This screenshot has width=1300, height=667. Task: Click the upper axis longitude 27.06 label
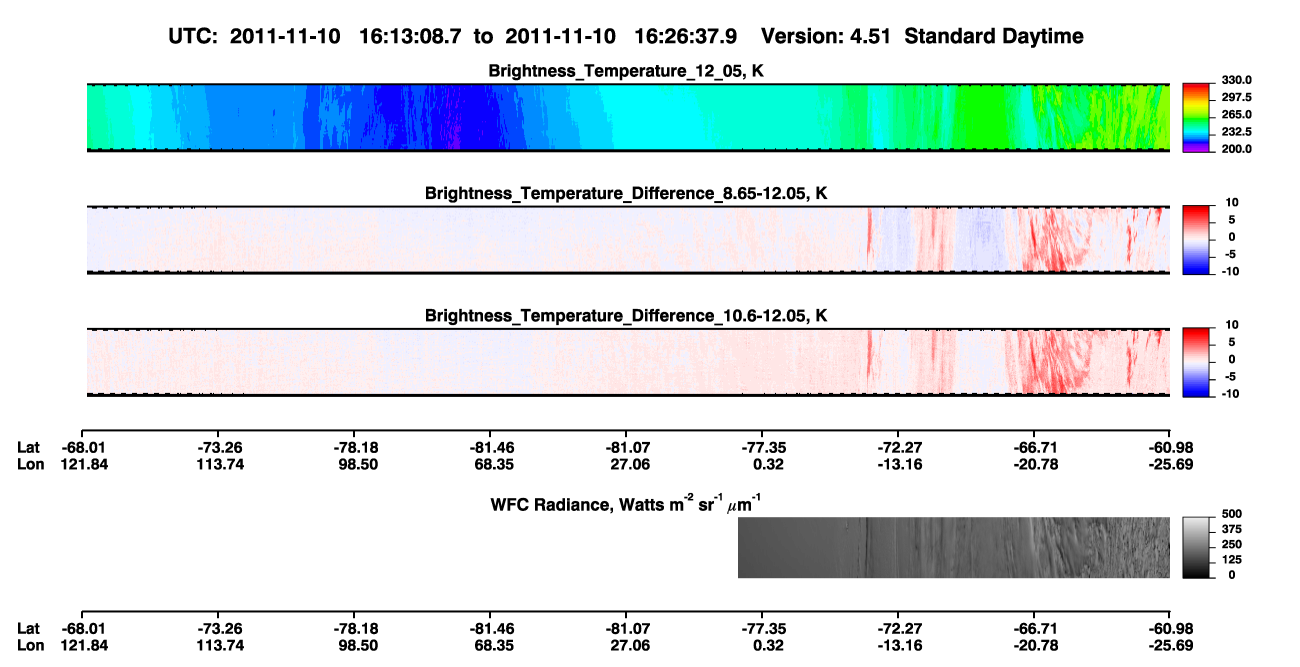click(626, 463)
